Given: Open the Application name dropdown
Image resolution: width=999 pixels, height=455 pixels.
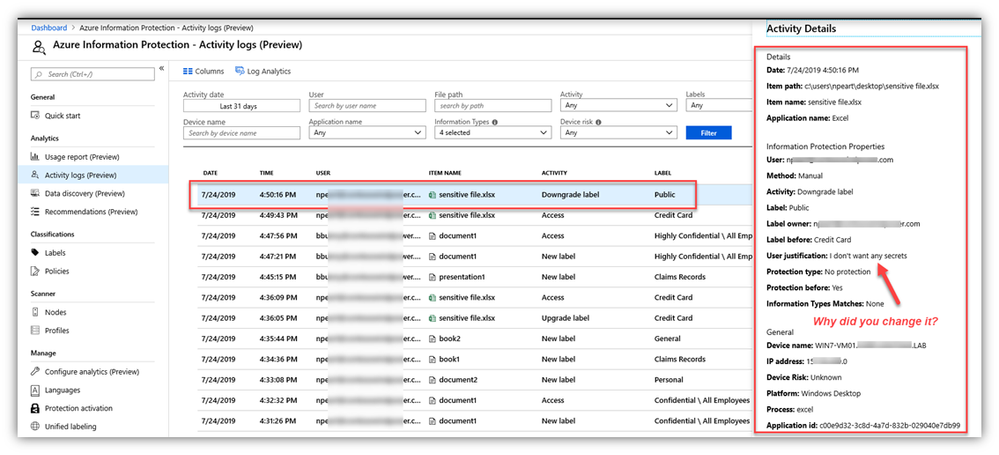Looking at the screenshot, I should click(367, 133).
